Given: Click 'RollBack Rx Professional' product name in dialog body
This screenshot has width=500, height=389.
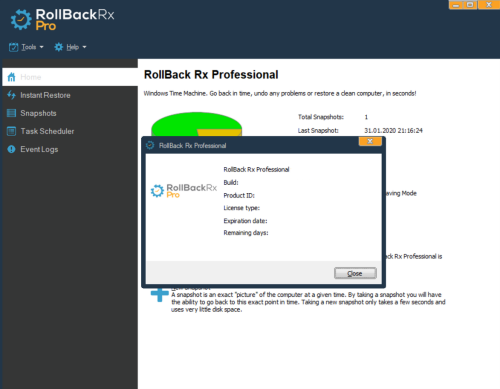Looking at the screenshot, I should click(x=256, y=169).
